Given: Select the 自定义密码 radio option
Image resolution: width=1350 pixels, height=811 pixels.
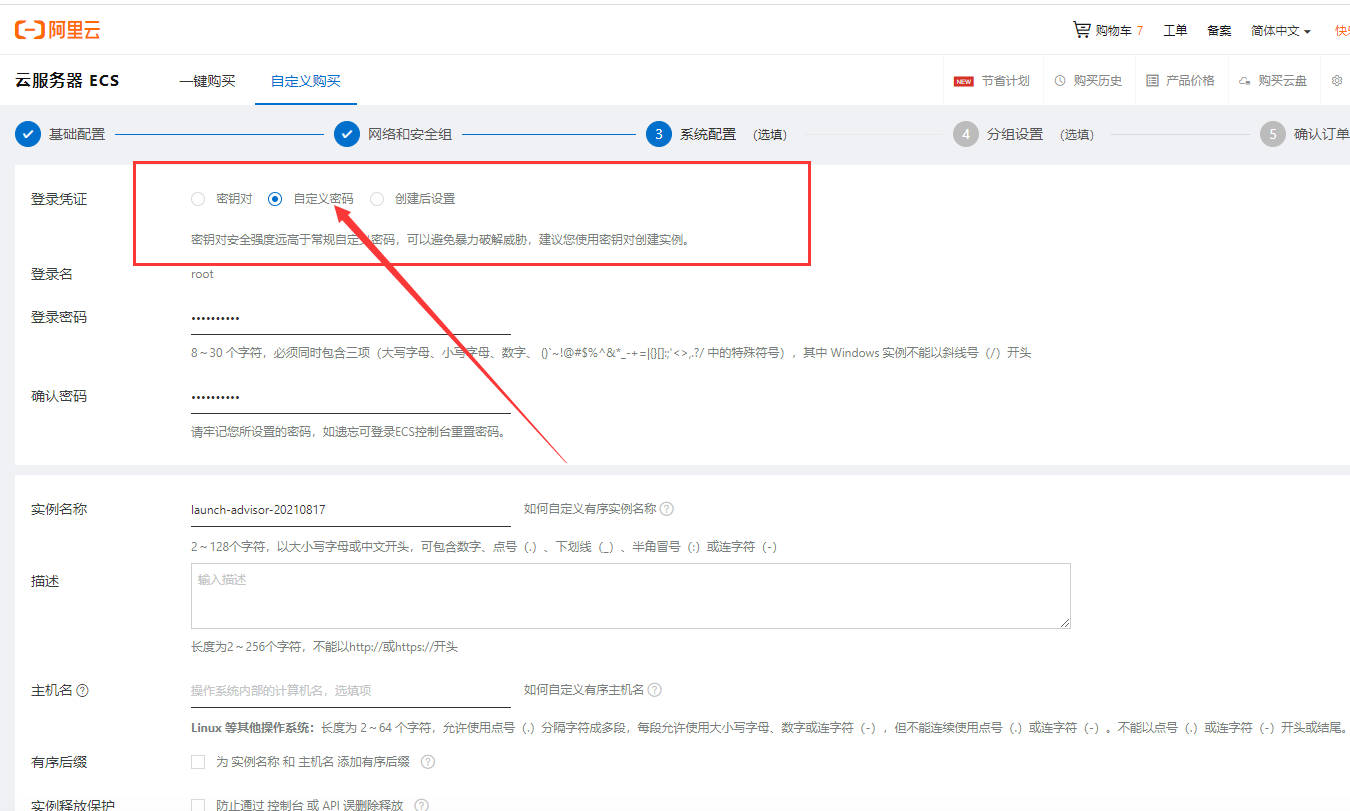Looking at the screenshot, I should pos(275,199).
